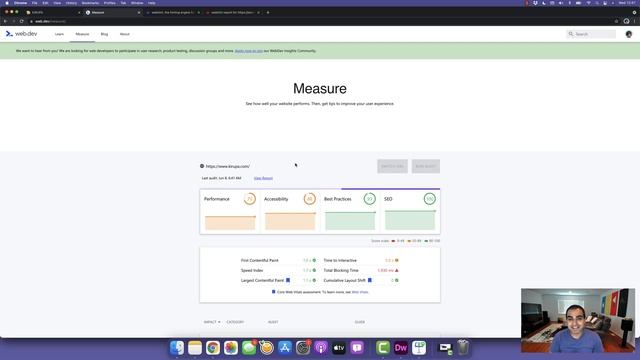640x360 pixels.
Task: Open Messages from the dock
Action: 249,348
